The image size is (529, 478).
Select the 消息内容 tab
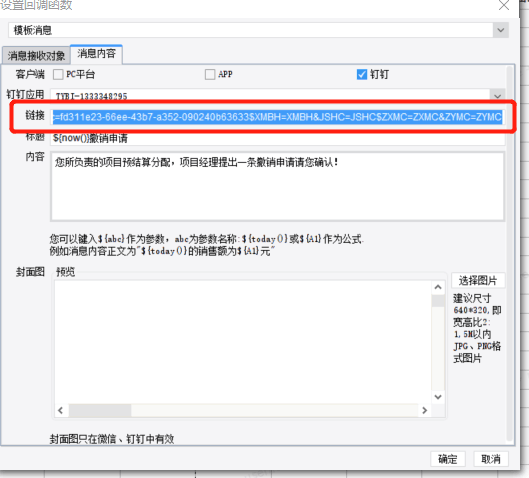pyautogui.click(x=96, y=54)
